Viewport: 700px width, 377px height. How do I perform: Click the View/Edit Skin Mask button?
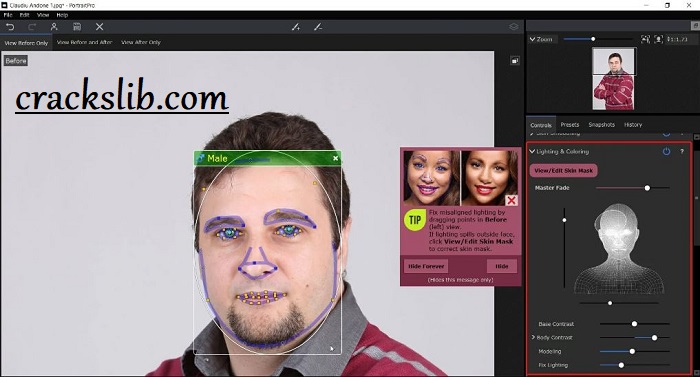563,171
